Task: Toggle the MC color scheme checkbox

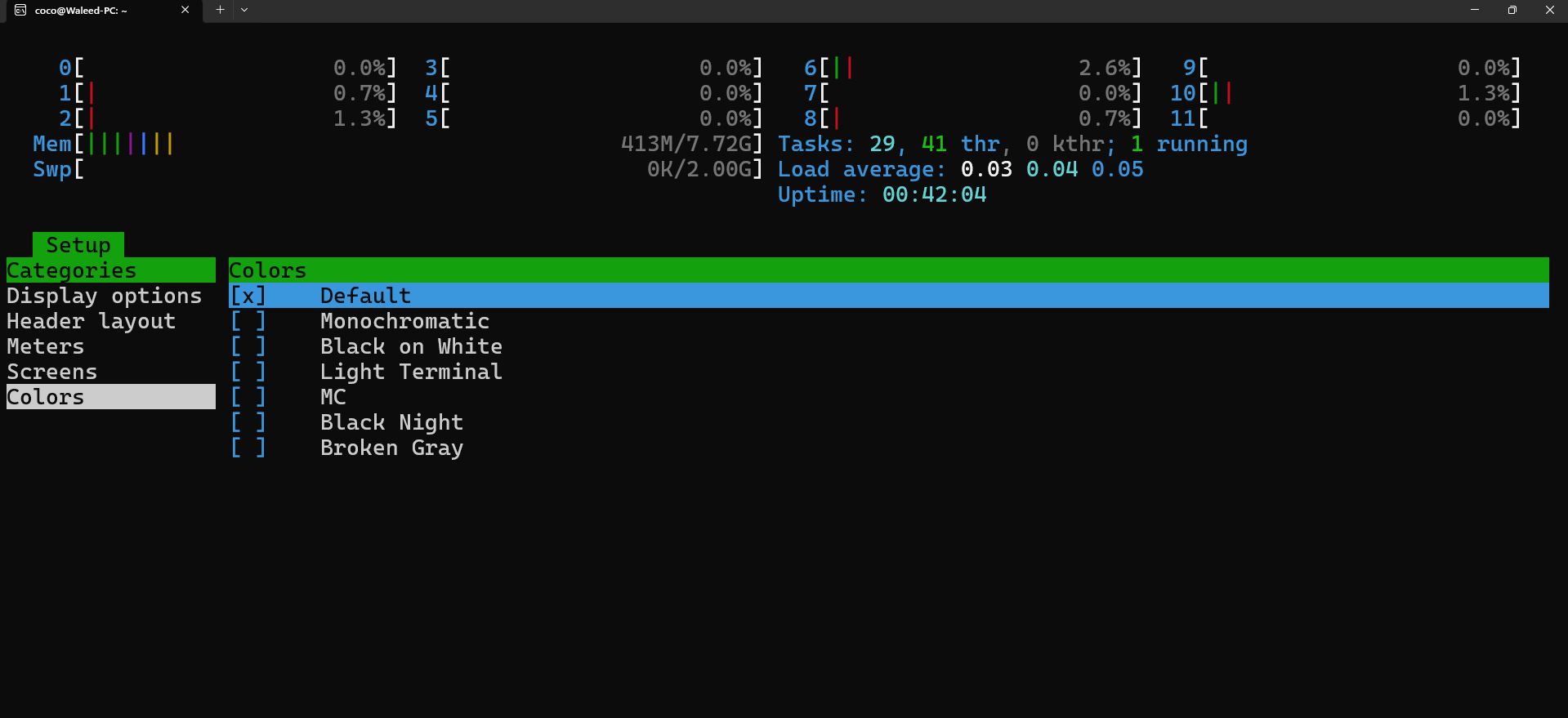Action: (248, 397)
